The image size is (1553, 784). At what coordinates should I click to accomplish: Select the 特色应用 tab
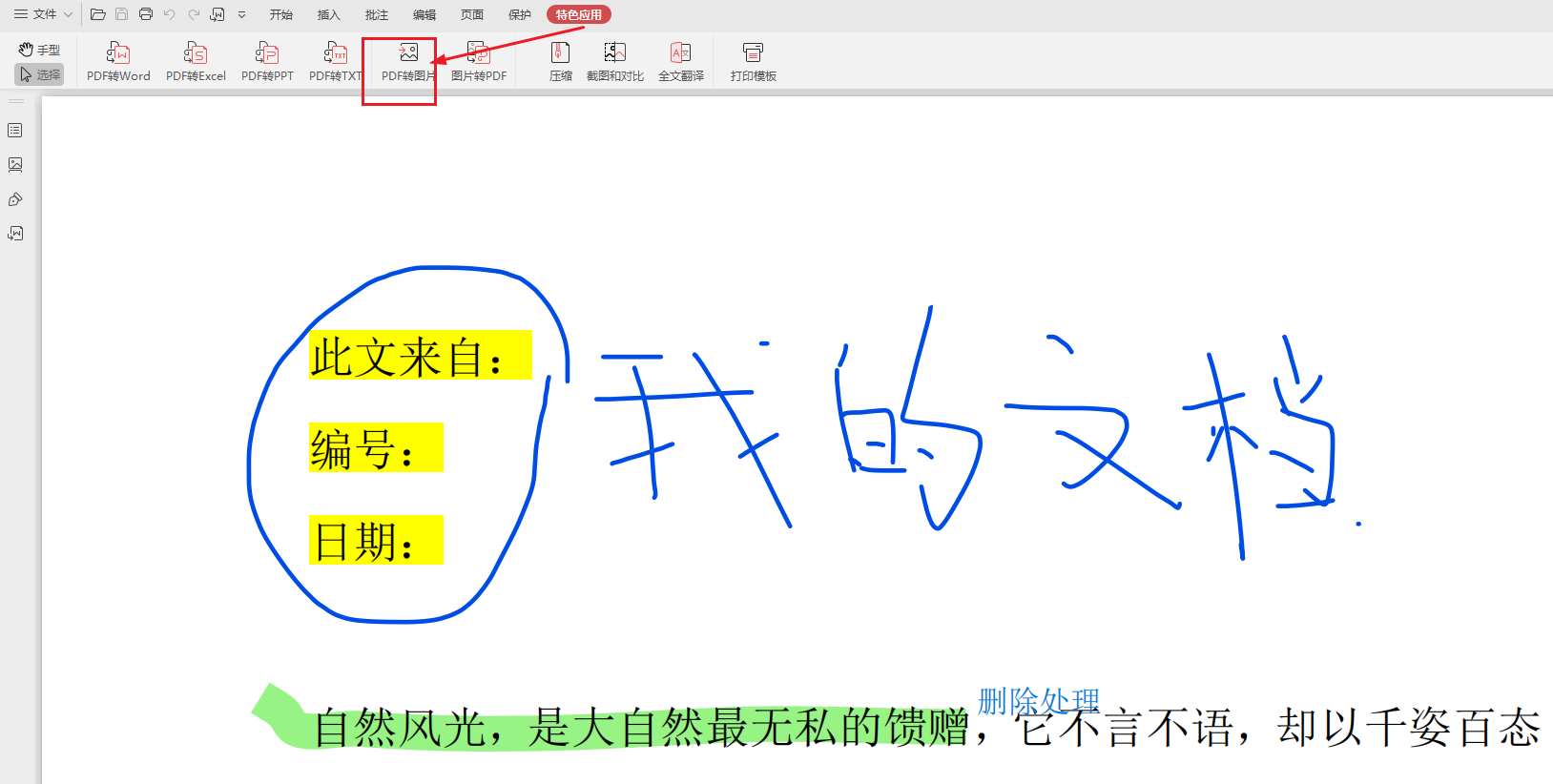click(x=579, y=15)
